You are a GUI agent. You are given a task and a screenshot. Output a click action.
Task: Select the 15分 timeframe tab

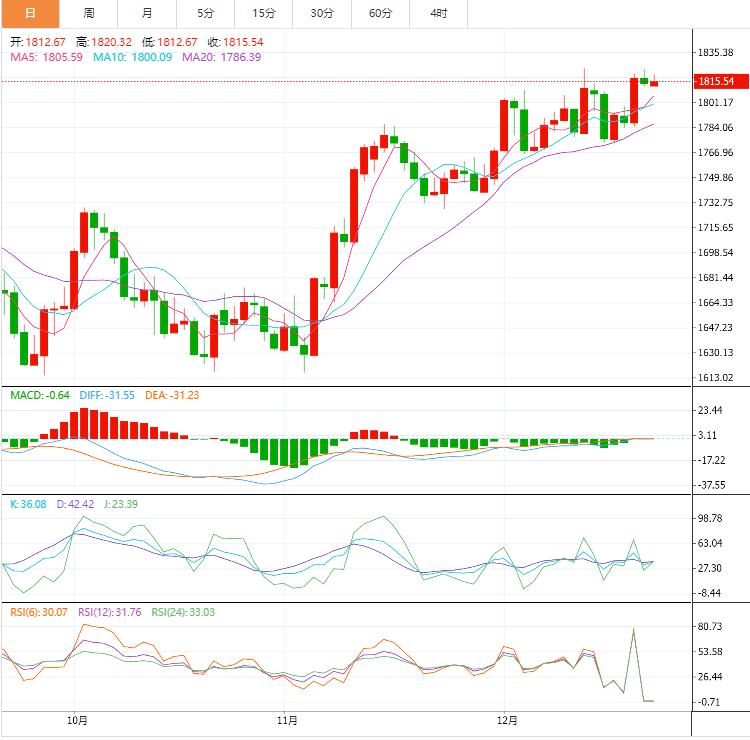tap(264, 13)
